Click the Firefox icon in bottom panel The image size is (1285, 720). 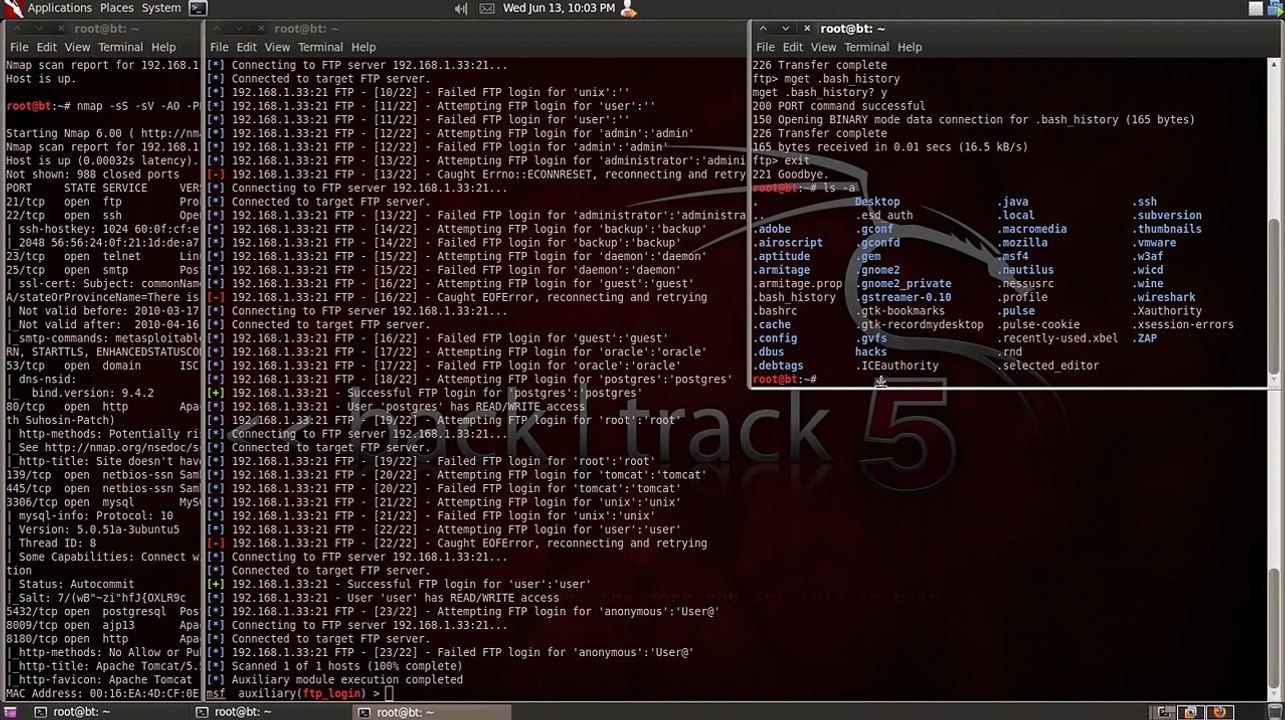(x=1219, y=712)
